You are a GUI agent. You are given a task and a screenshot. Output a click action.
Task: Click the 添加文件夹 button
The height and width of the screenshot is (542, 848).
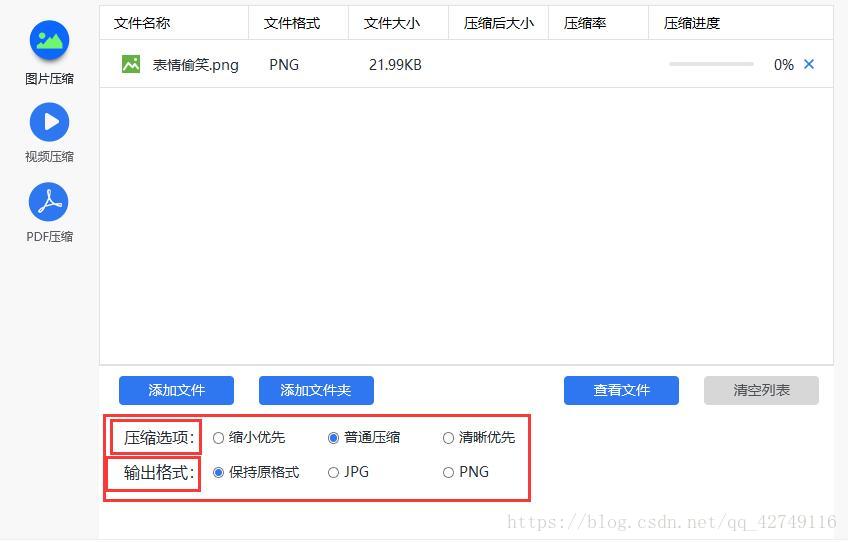coord(316,391)
